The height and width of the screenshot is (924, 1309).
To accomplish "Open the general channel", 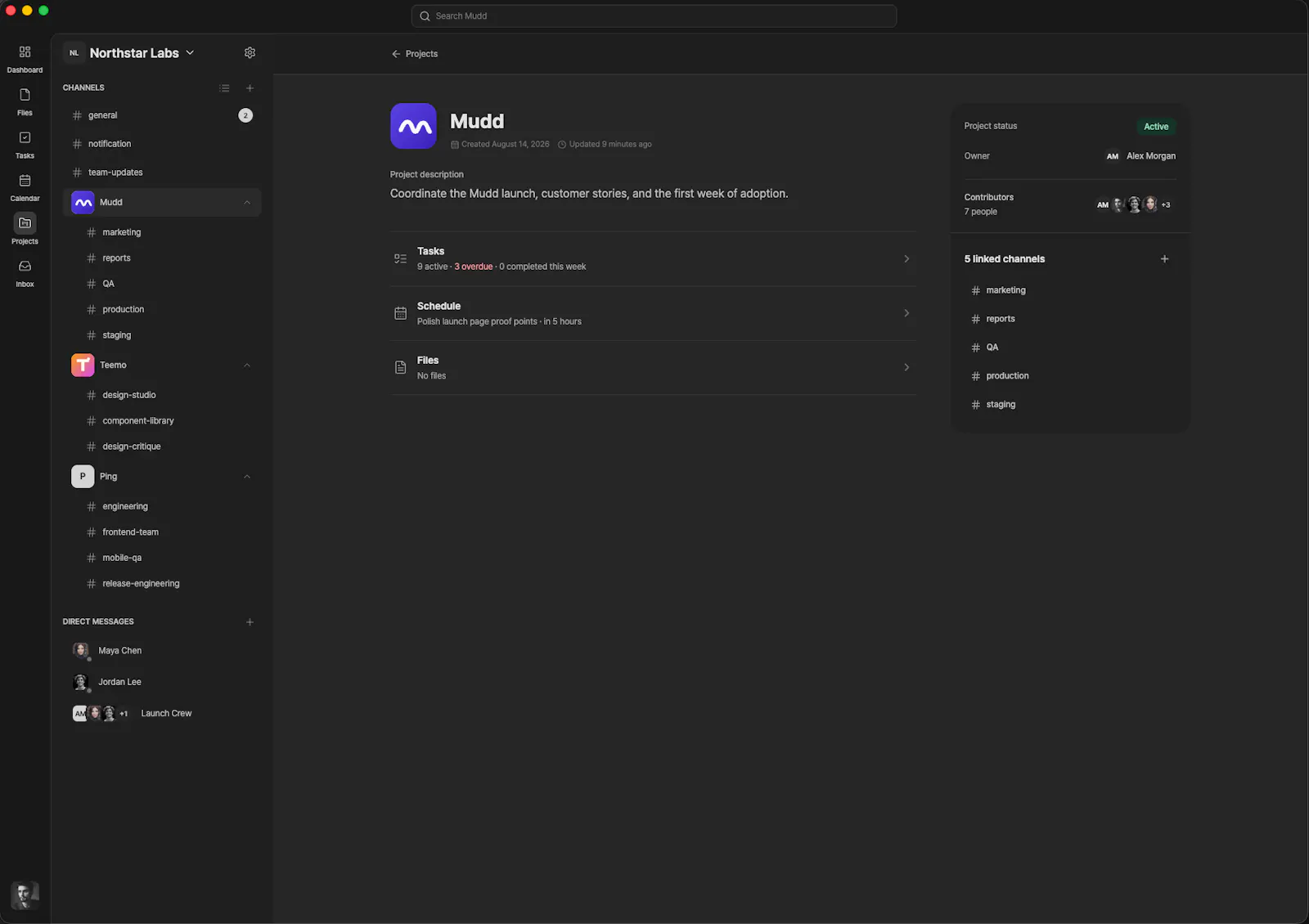I will [162, 115].
